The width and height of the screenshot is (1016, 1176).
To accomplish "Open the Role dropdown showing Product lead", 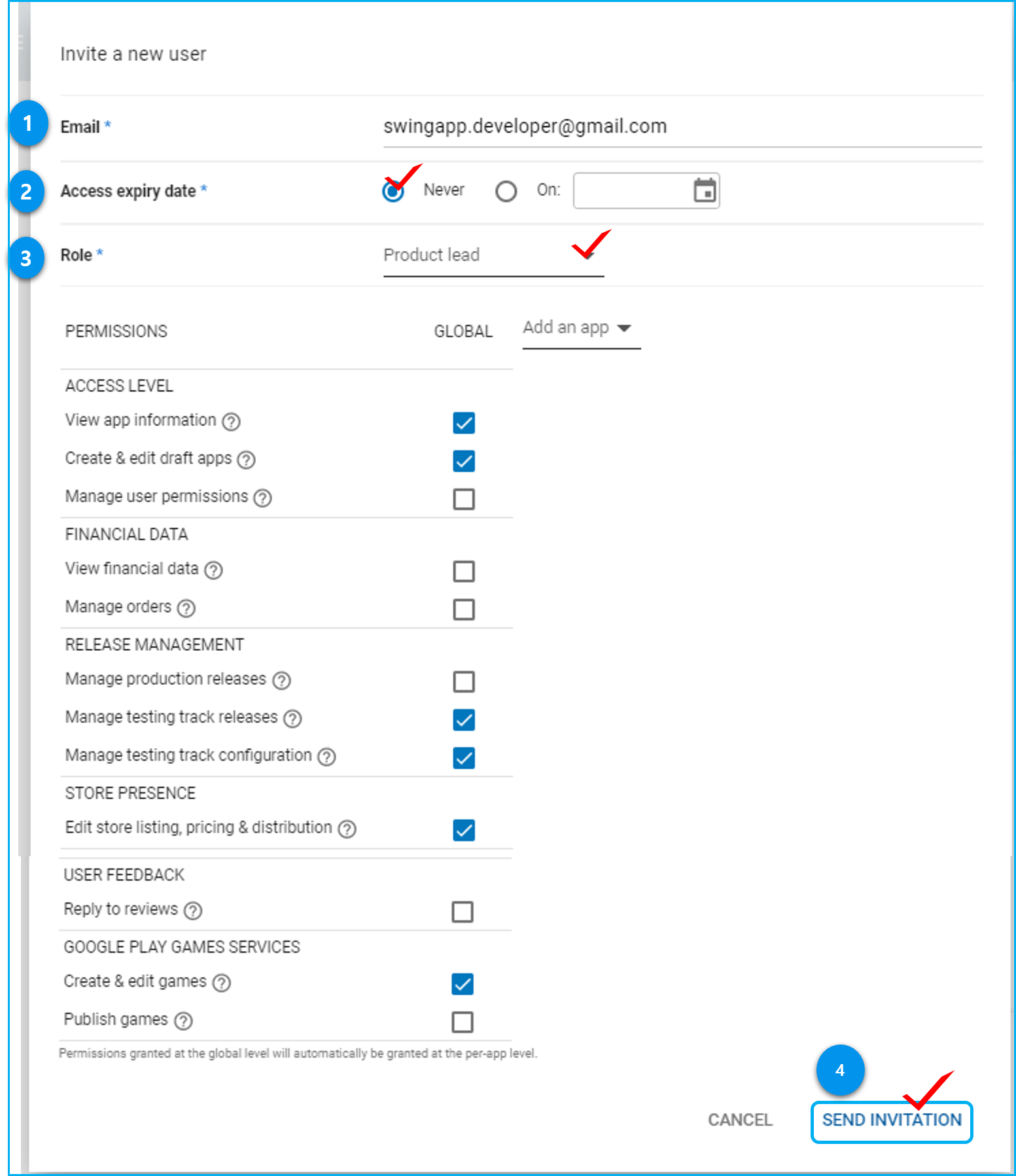I will tap(493, 255).
